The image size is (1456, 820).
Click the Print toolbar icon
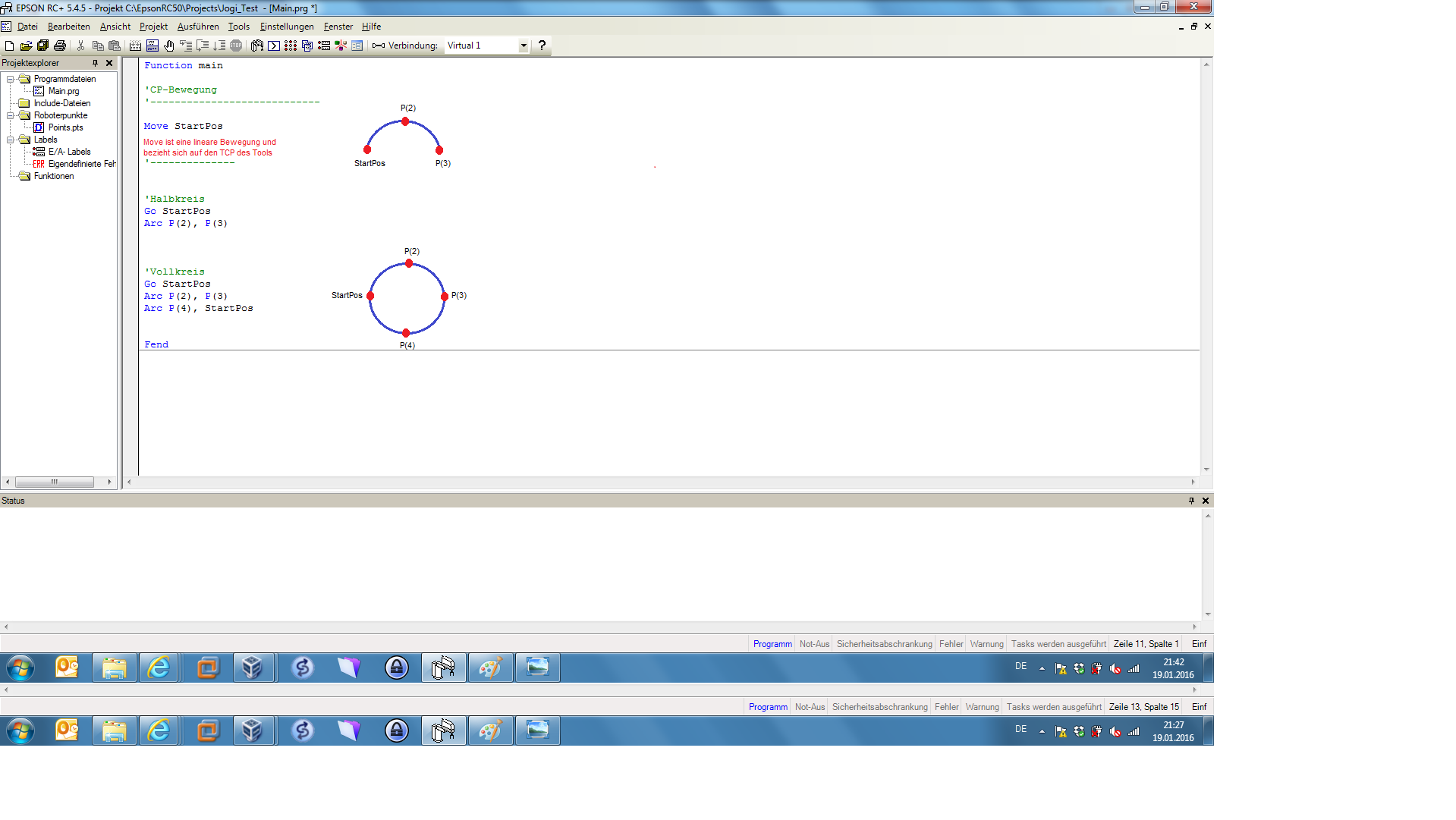point(60,46)
